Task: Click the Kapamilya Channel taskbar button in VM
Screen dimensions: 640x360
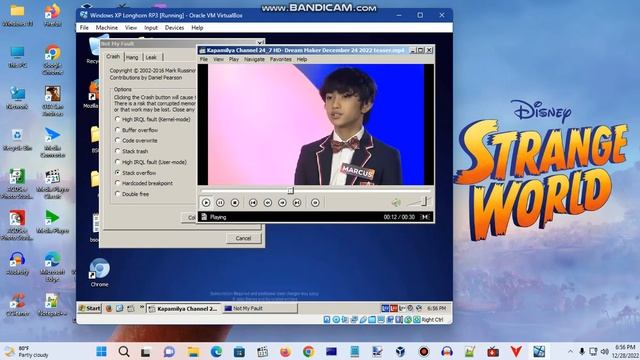Action: tap(183, 309)
